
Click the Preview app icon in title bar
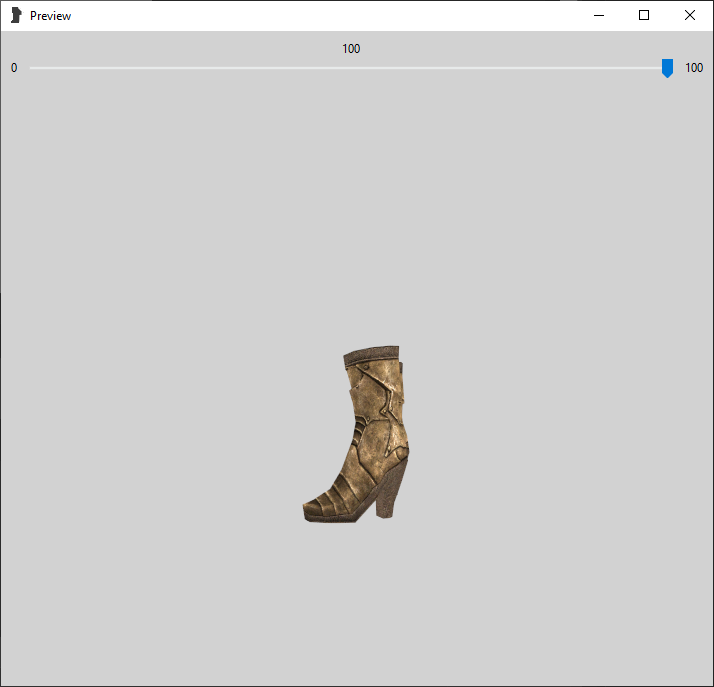tap(16, 15)
